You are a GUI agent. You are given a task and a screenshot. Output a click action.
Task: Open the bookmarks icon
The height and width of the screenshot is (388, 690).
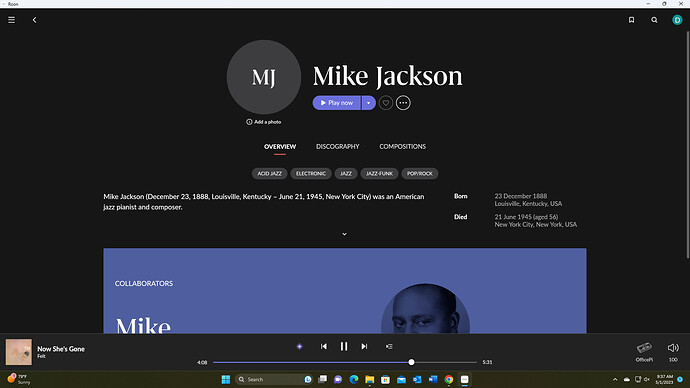[631, 20]
